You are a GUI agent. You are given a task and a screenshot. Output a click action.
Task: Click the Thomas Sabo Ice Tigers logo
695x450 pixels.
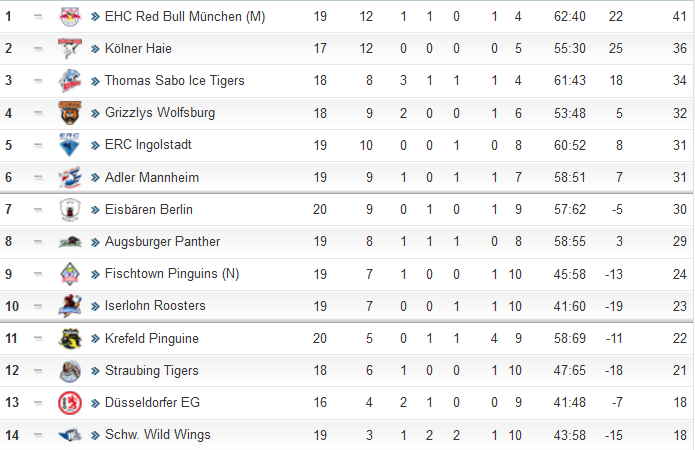tap(70, 81)
